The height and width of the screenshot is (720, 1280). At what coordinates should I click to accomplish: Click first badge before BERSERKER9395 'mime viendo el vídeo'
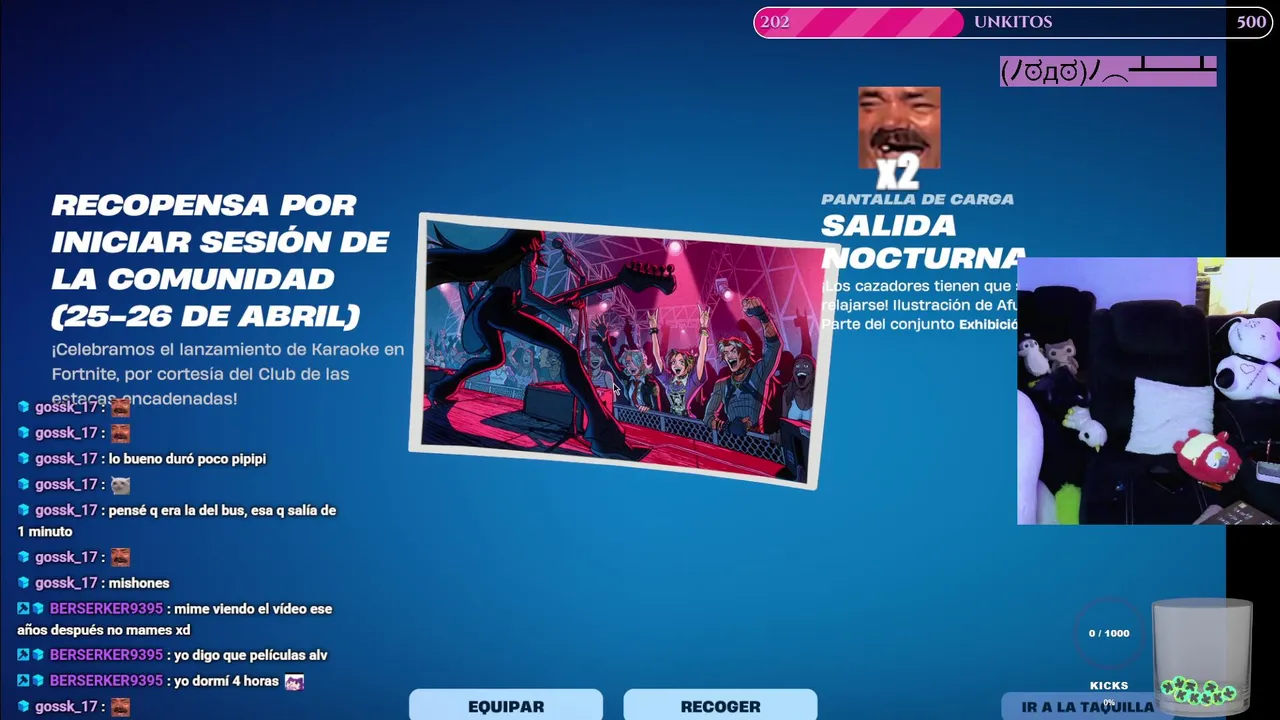(23, 609)
